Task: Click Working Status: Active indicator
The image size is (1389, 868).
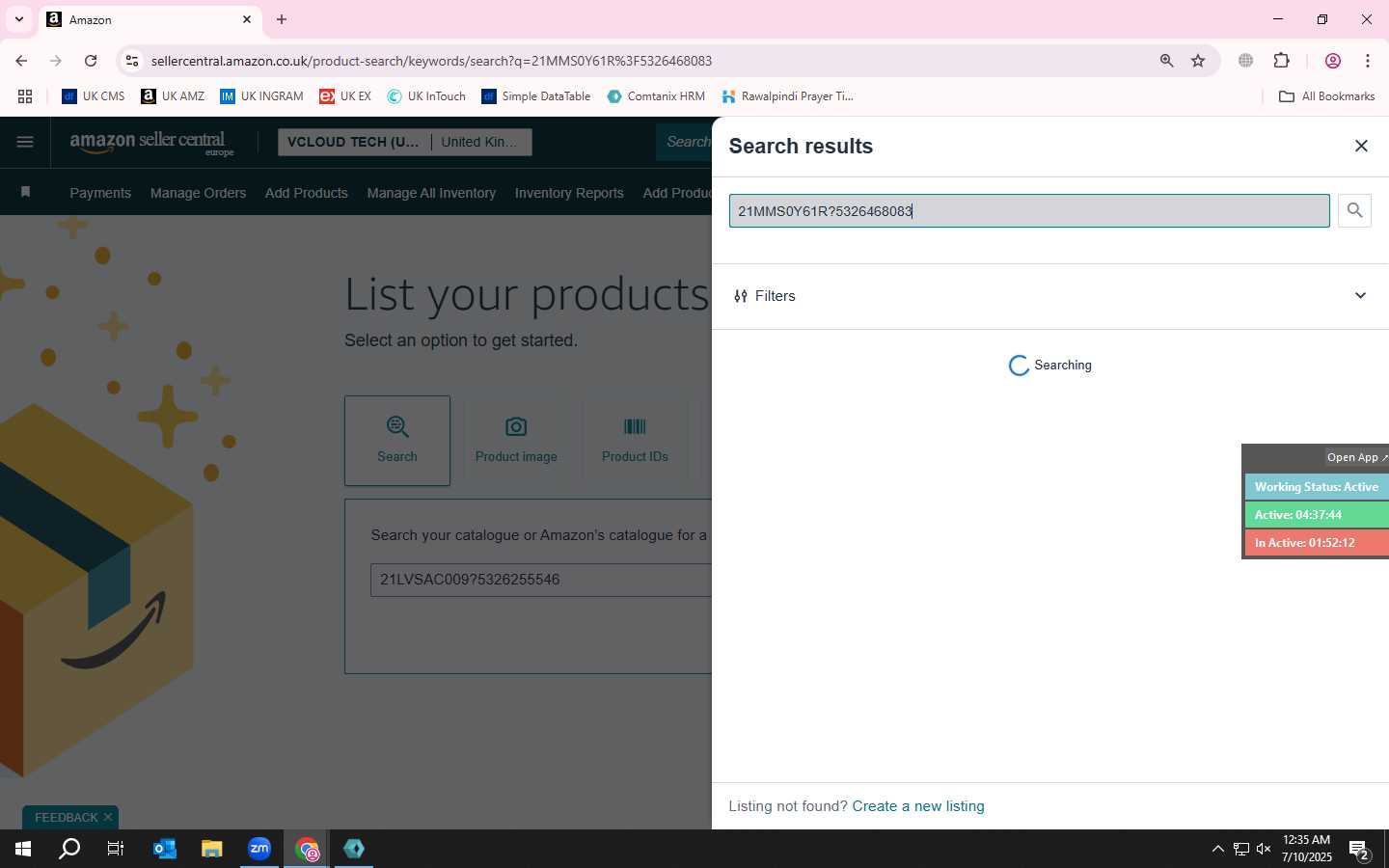Action: pyautogui.click(x=1317, y=487)
